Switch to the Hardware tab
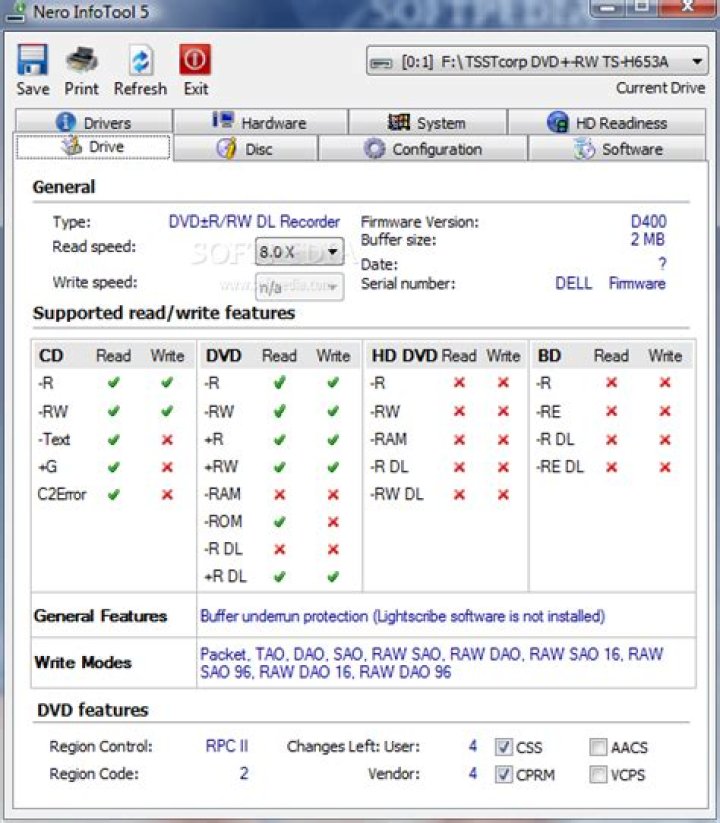 click(260, 122)
